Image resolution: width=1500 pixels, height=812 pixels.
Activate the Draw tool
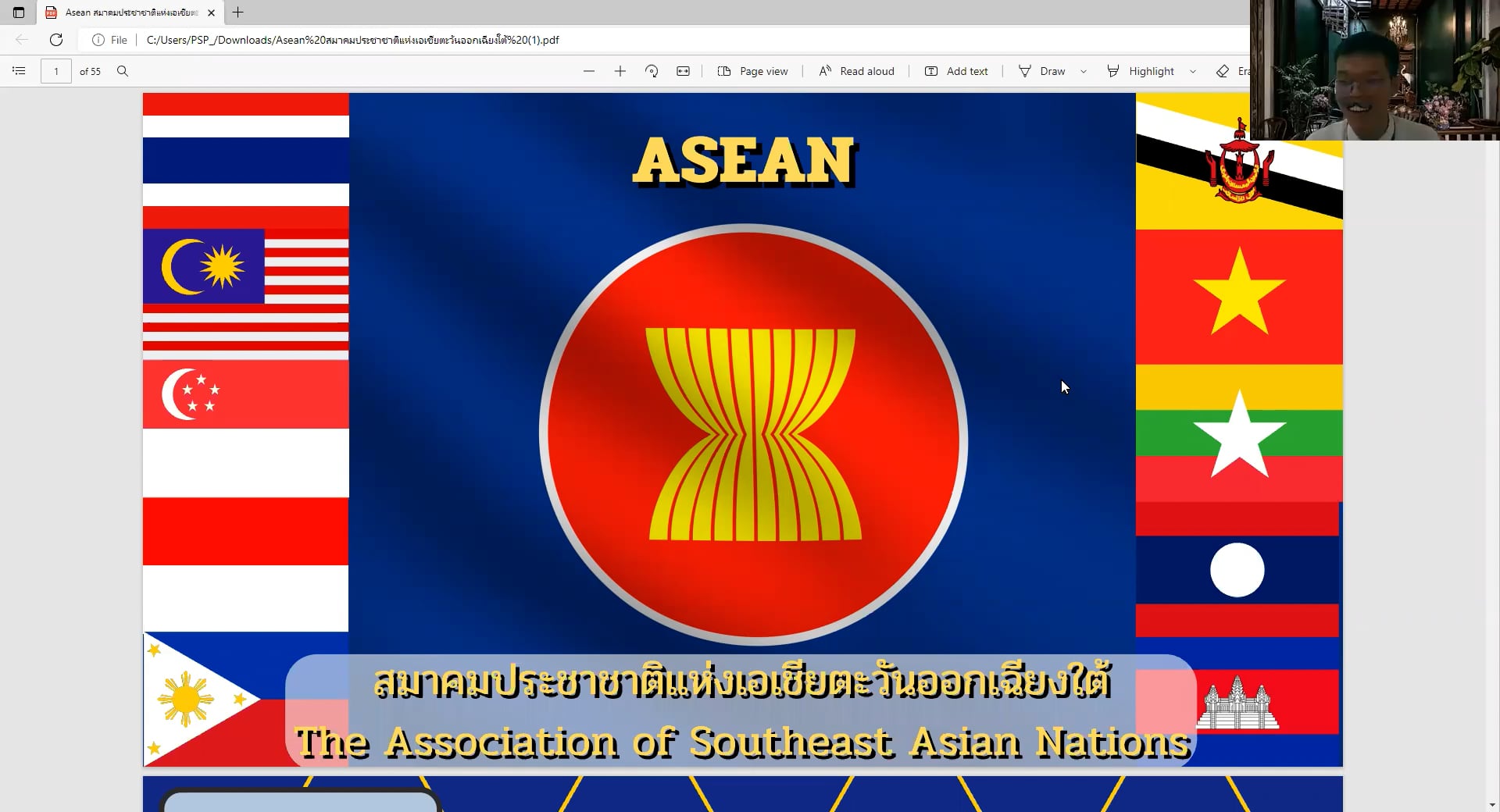(1042, 71)
